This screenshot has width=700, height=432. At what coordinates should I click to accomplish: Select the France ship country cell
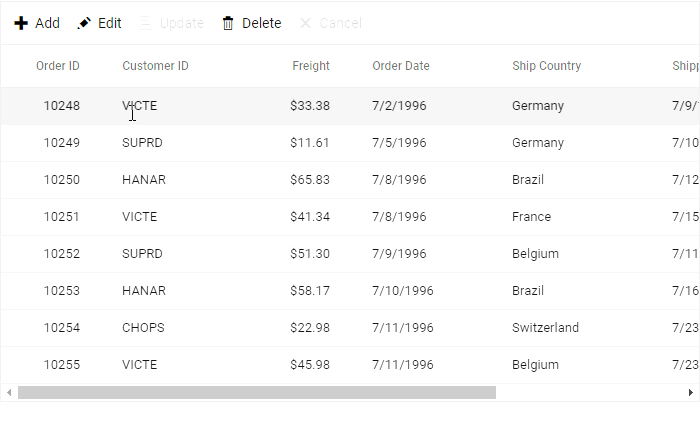point(531,217)
